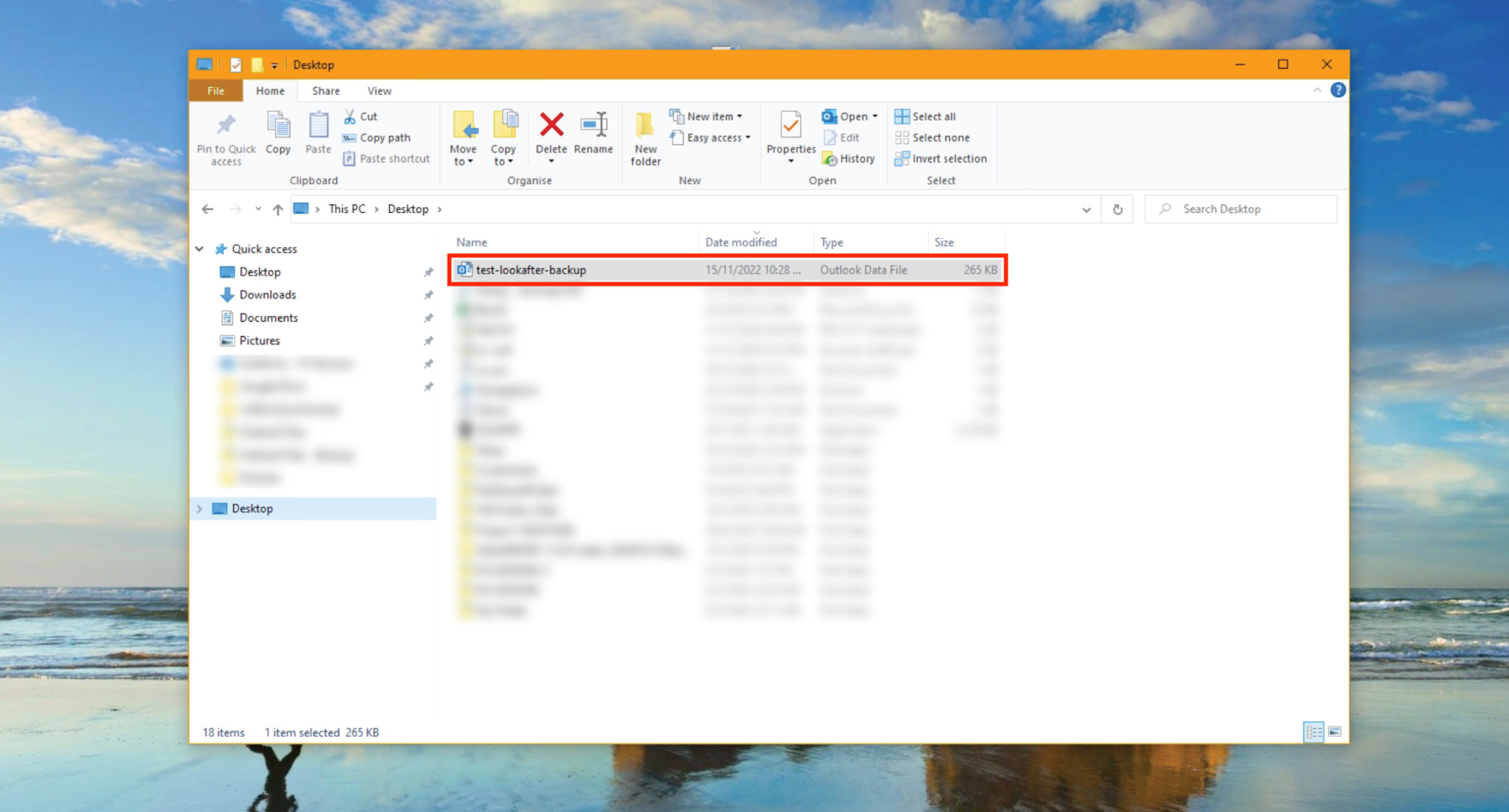
Task: Click the up one level arrow
Action: [x=277, y=209]
